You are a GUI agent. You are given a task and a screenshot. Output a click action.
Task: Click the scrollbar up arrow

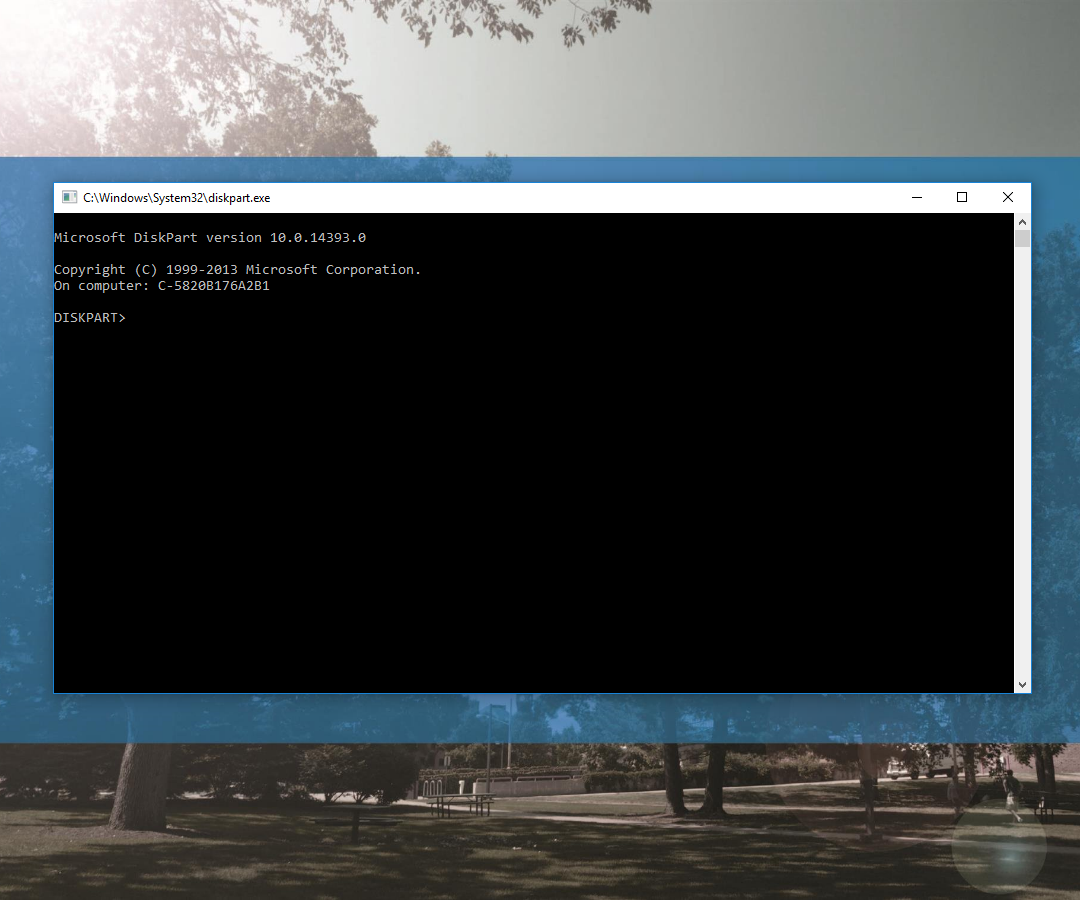[1022, 221]
